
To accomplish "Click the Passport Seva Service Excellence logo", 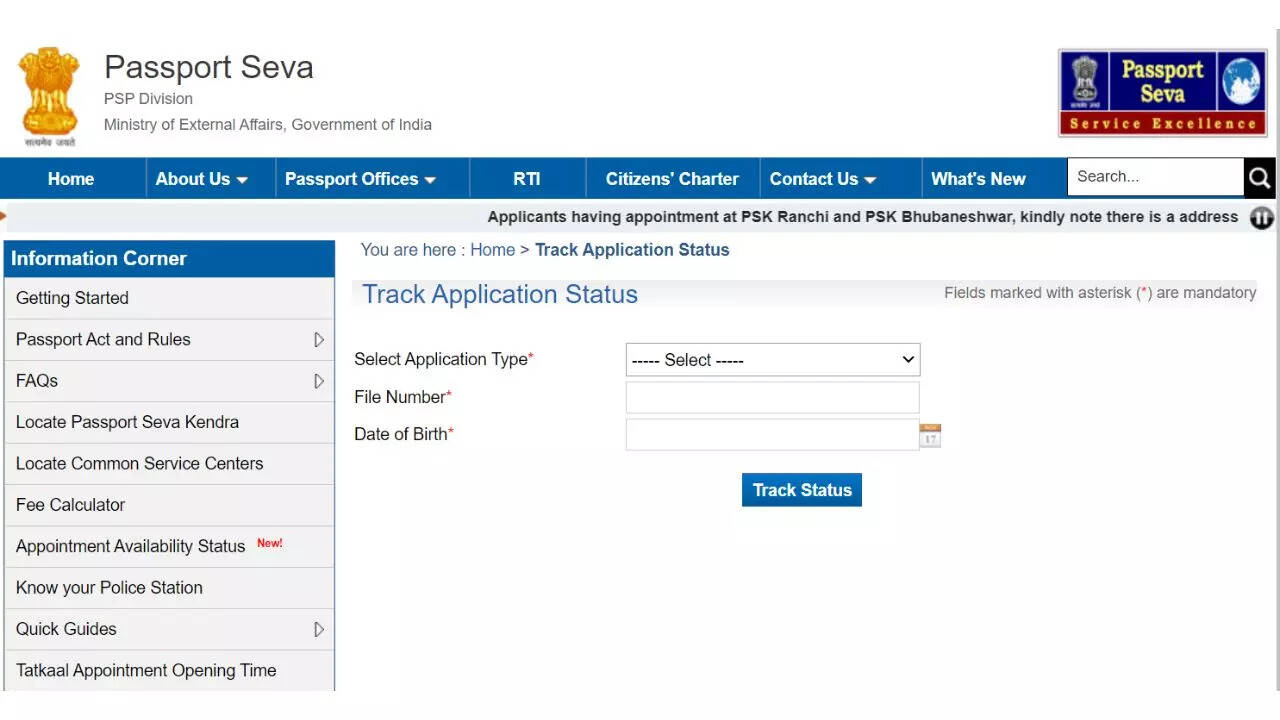I will click(x=1162, y=93).
